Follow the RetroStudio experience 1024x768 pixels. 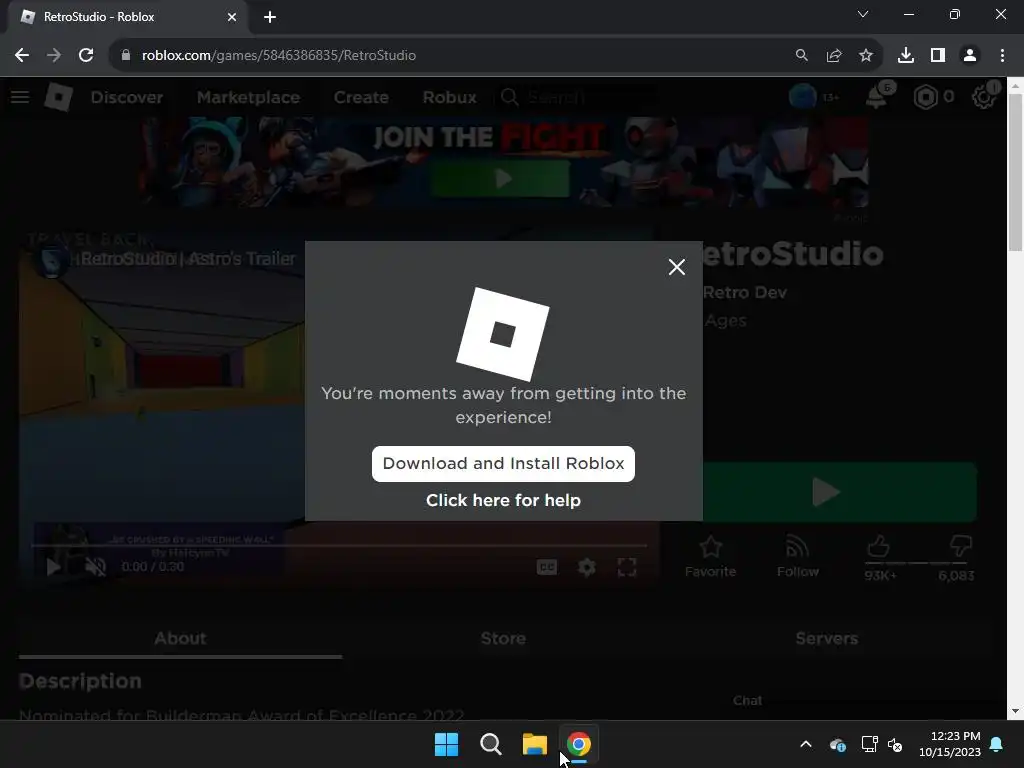tap(797, 556)
